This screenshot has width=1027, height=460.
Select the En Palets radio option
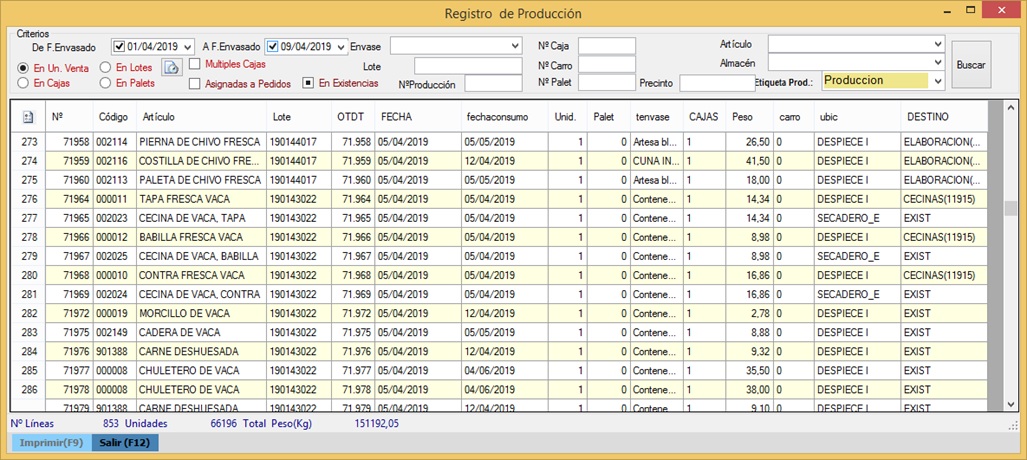tap(106, 84)
